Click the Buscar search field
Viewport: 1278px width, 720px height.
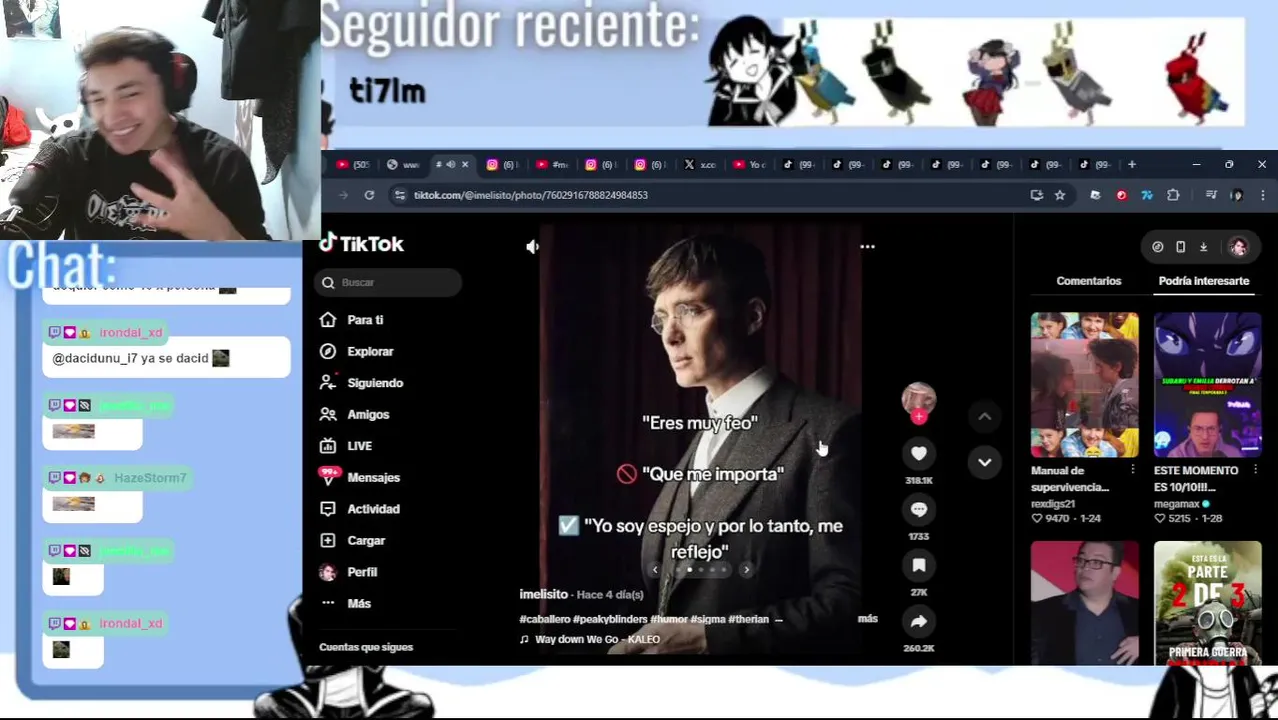[x=390, y=283]
